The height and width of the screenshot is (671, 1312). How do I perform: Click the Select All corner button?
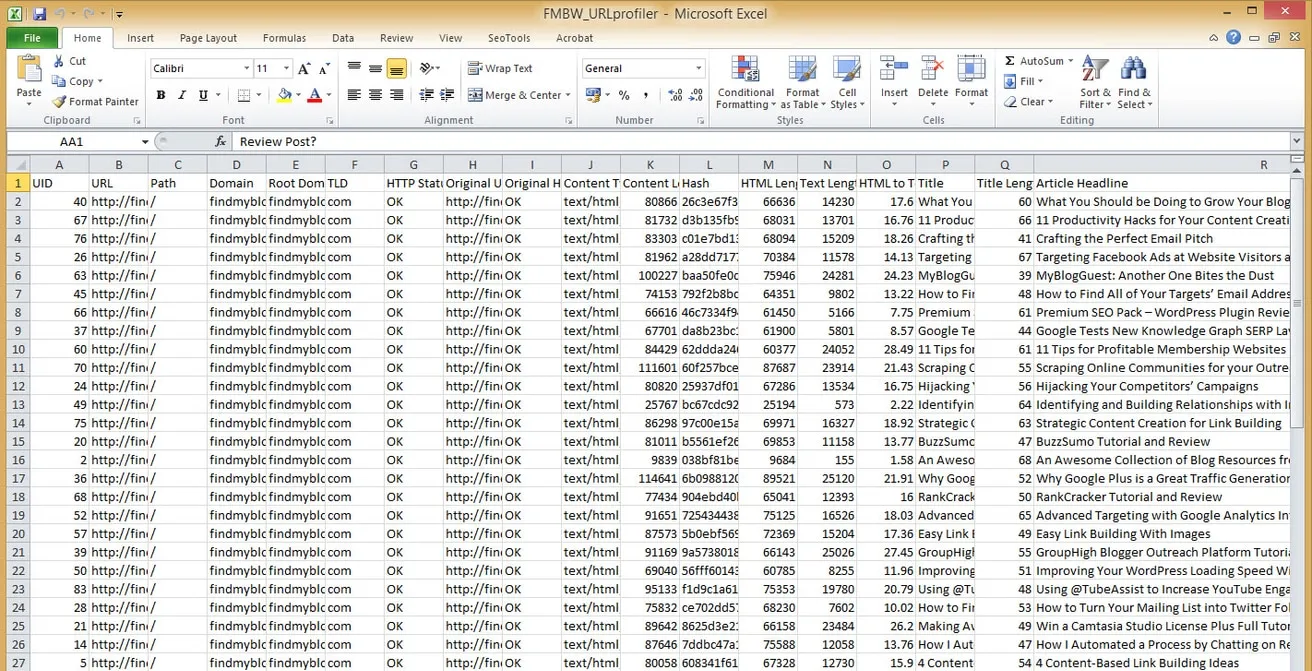pyautogui.click(x=18, y=165)
